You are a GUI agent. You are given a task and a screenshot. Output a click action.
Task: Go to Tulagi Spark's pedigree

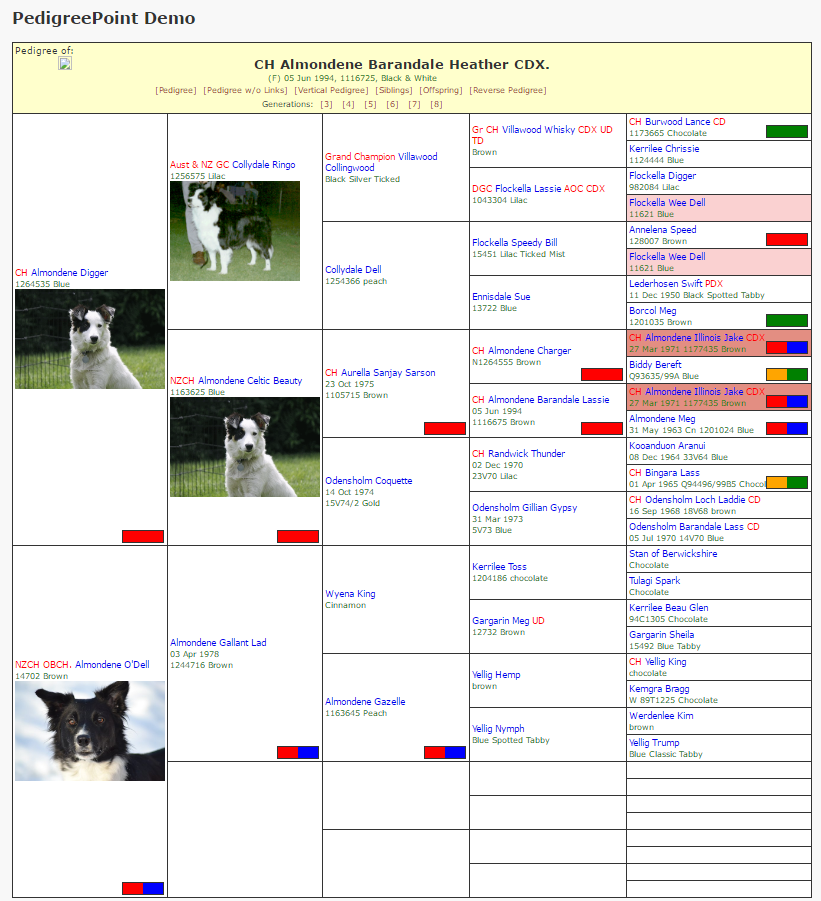(x=655, y=581)
